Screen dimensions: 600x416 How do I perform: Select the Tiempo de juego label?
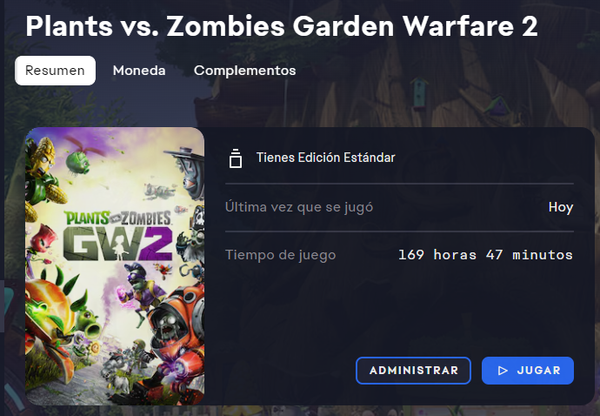[280, 255]
